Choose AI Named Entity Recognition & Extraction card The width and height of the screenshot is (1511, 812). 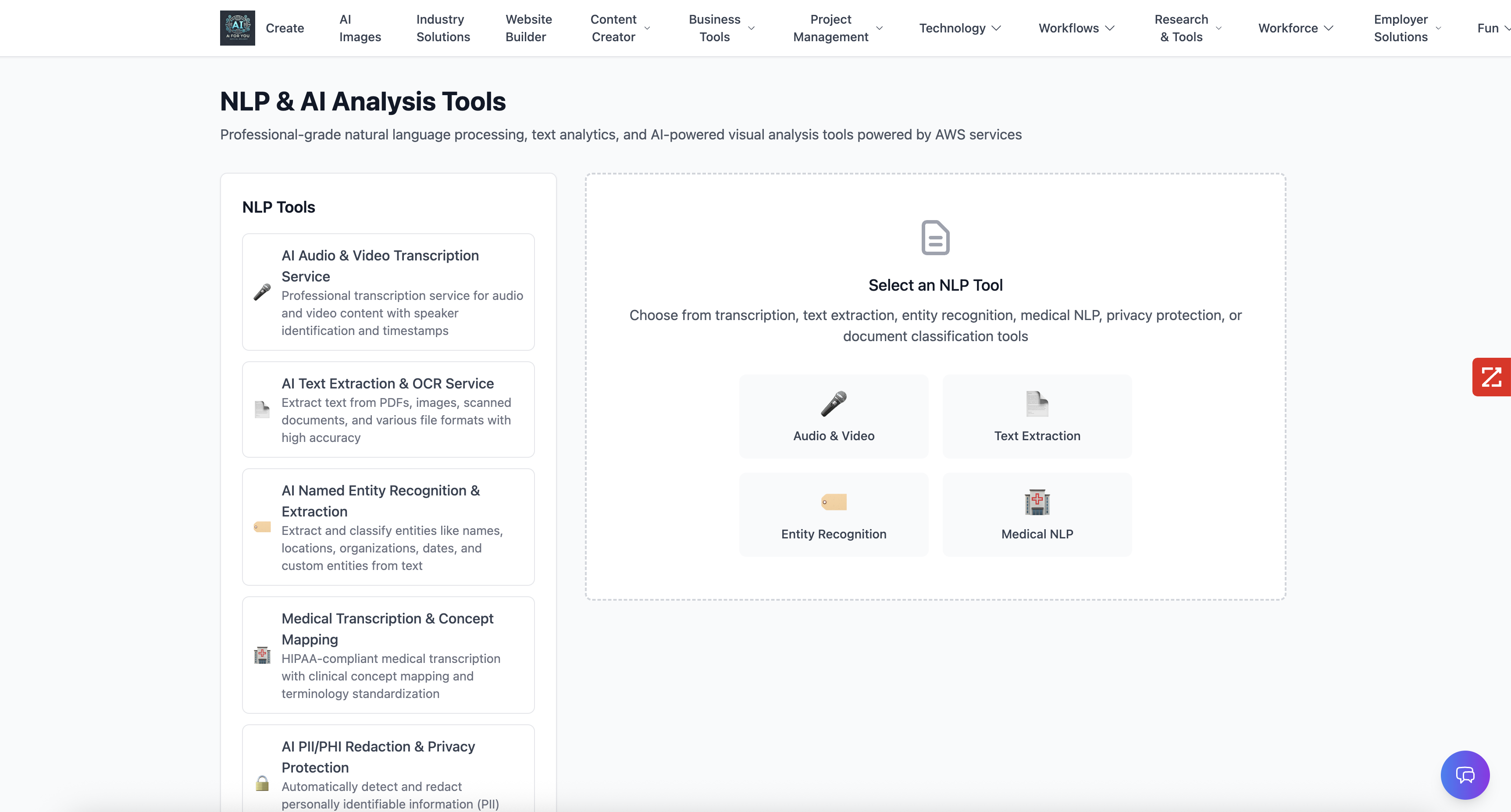click(x=388, y=526)
